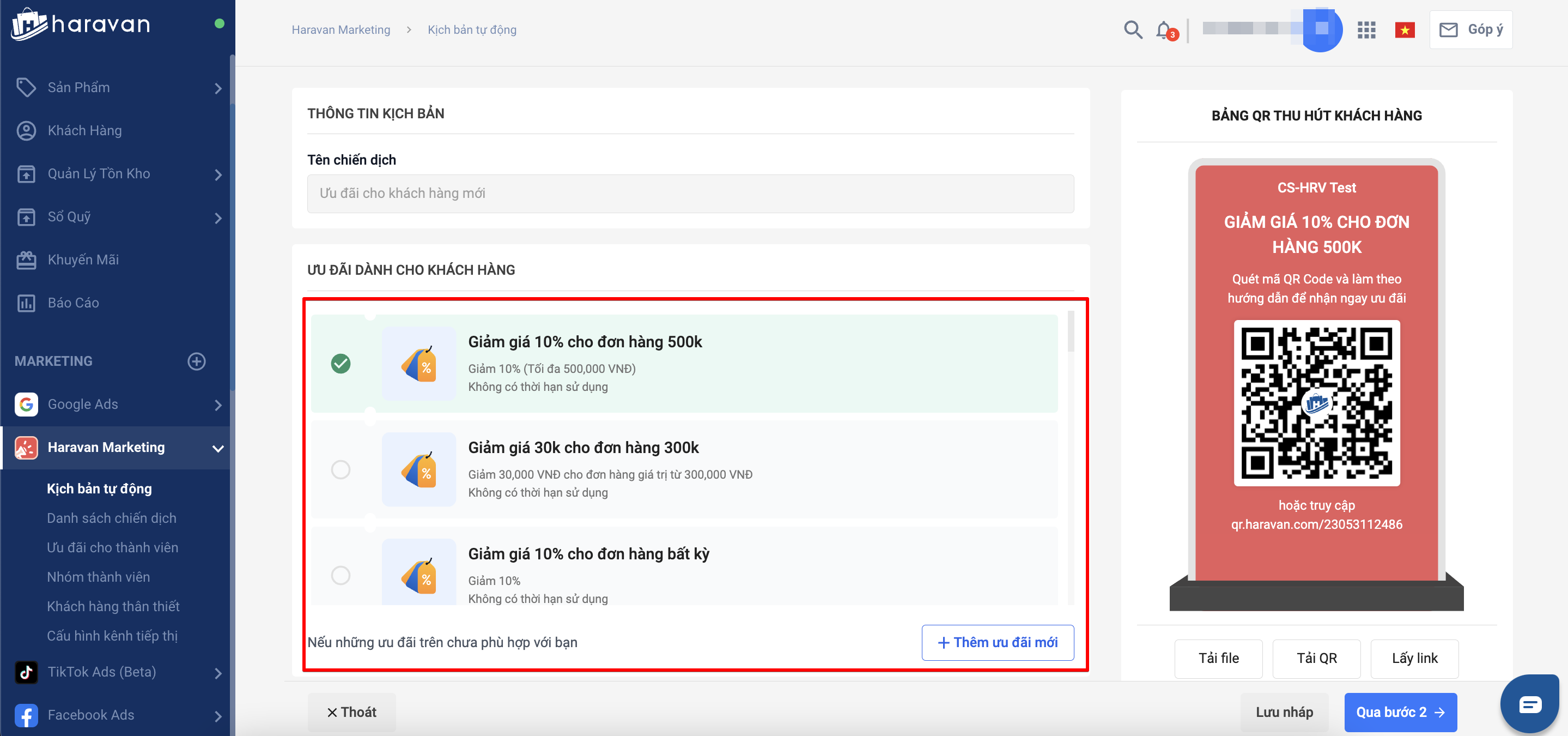Click the Haravan logo
This screenshot has height=736, width=1568.
click(80, 25)
